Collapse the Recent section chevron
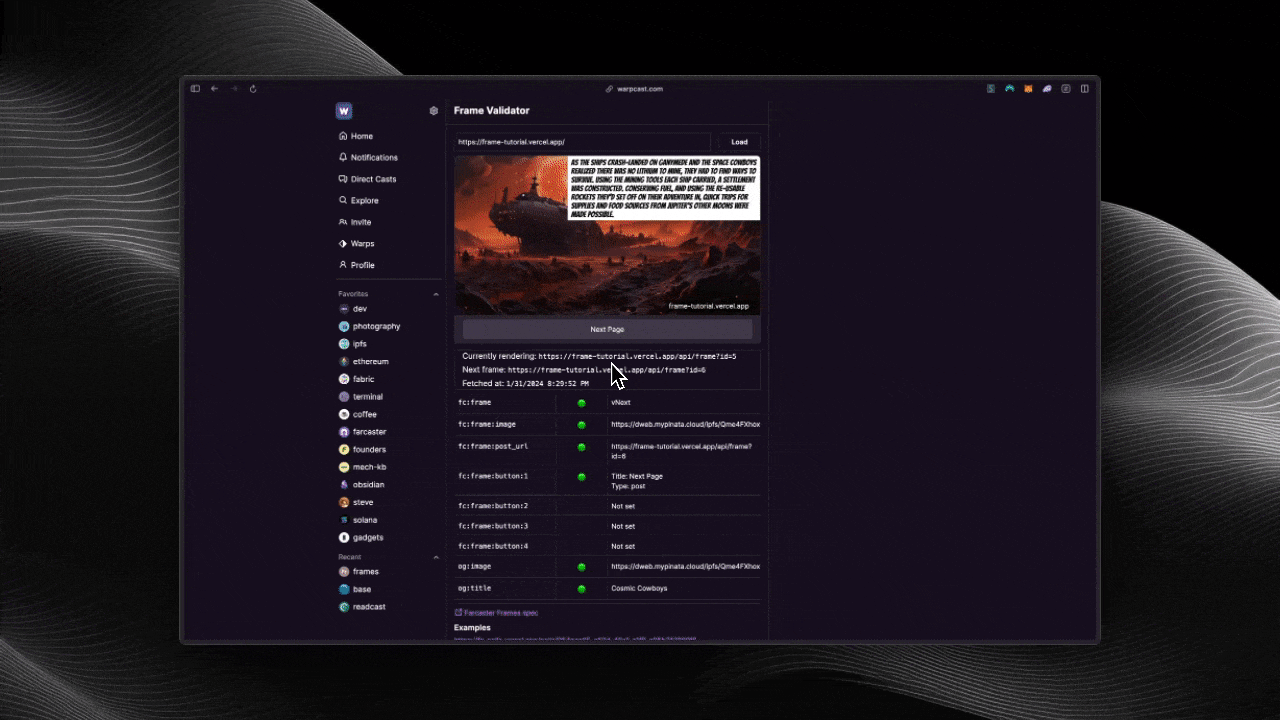1280x720 pixels. [436, 557]
